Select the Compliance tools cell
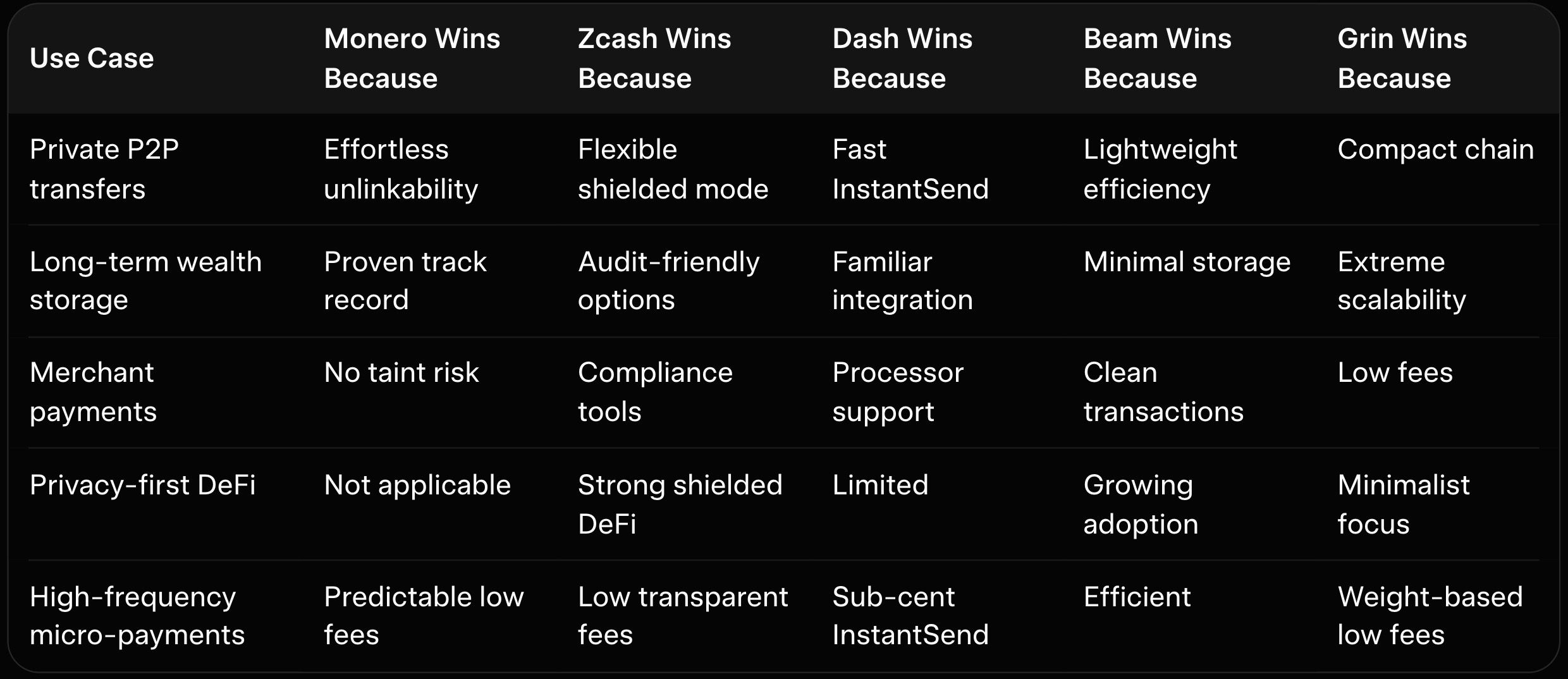1568x679 pixels. pos(655,391)
